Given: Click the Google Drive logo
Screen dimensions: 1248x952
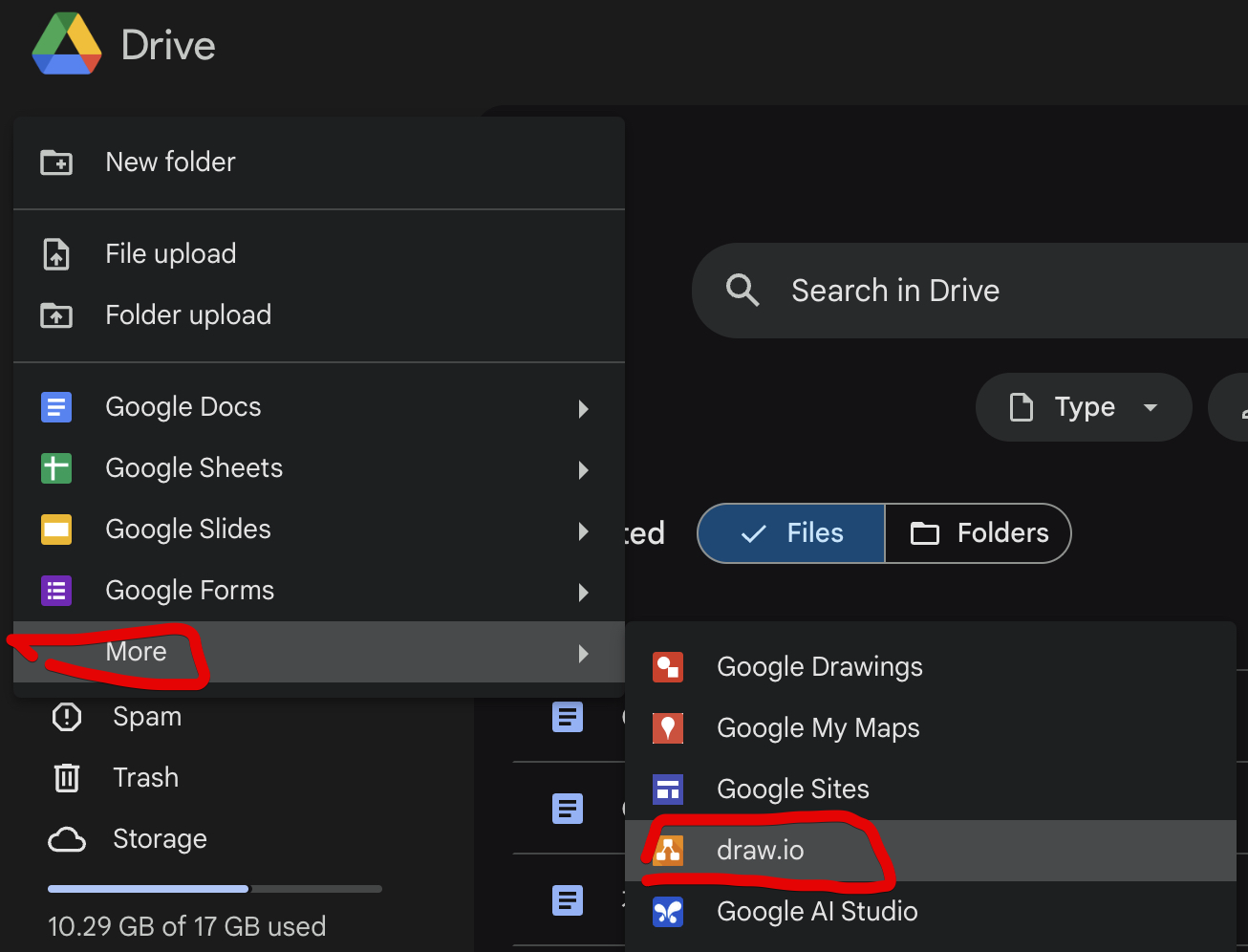Looking at the screenshot, I should (67, 44).
